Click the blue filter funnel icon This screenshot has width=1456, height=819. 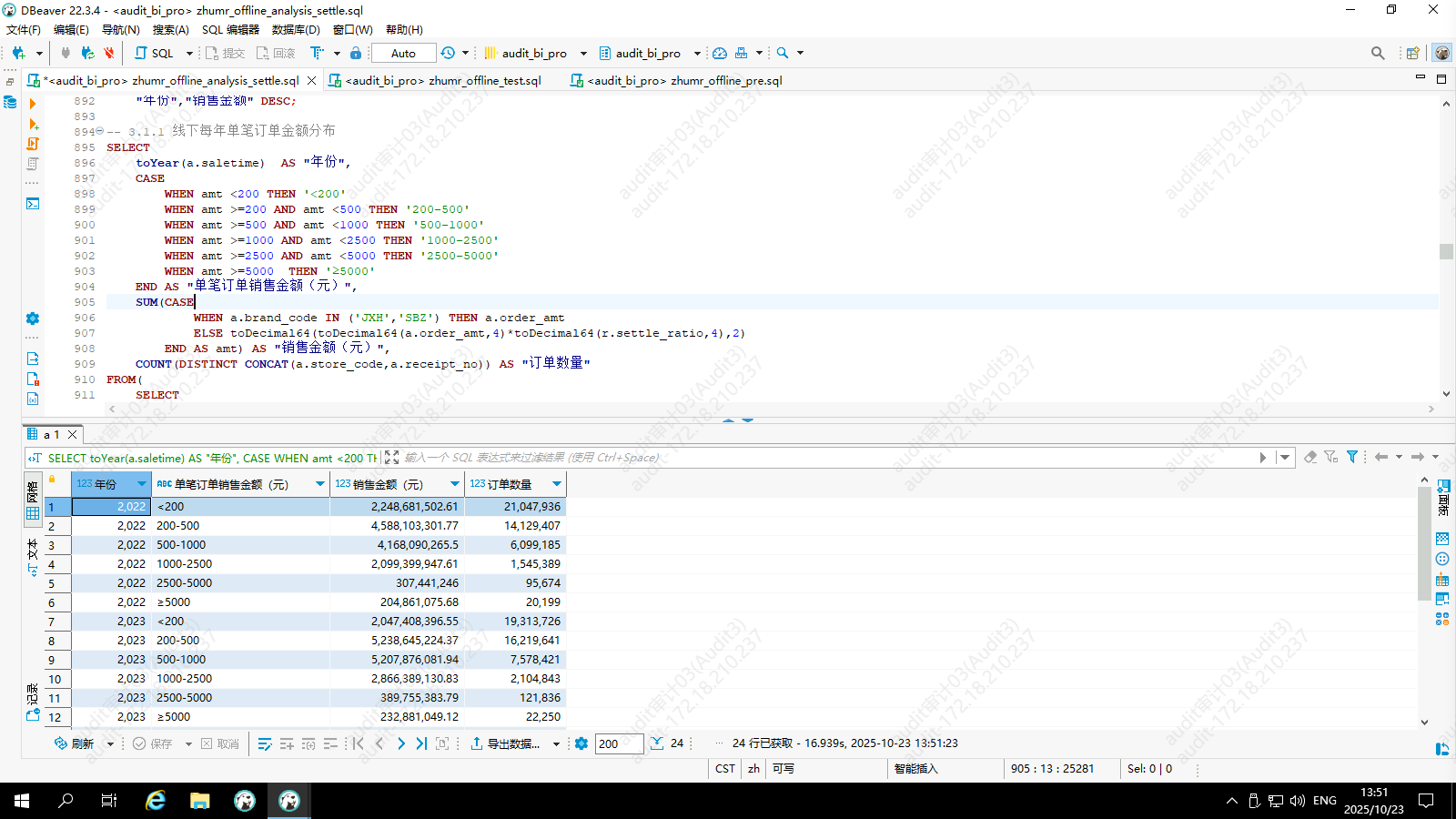(1352, 457)
